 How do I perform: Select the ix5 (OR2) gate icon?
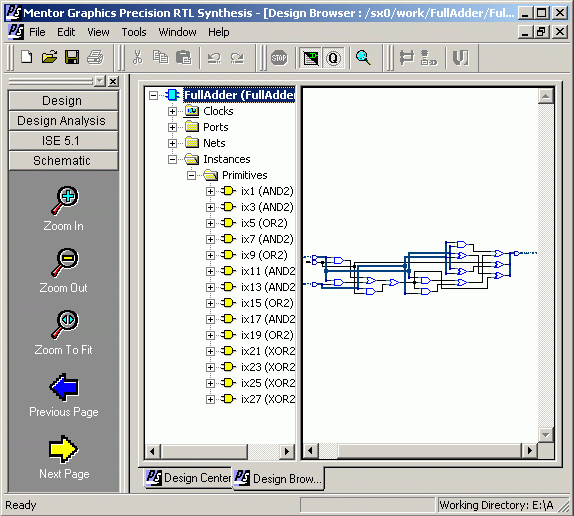click(228, 223)
